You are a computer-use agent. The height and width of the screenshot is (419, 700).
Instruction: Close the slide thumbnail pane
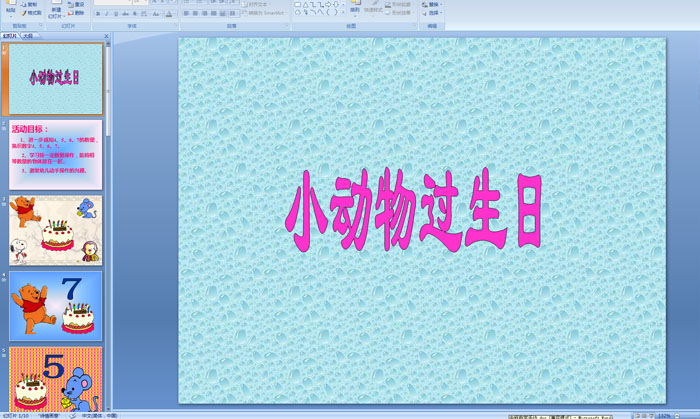click(x=106, y=35)
